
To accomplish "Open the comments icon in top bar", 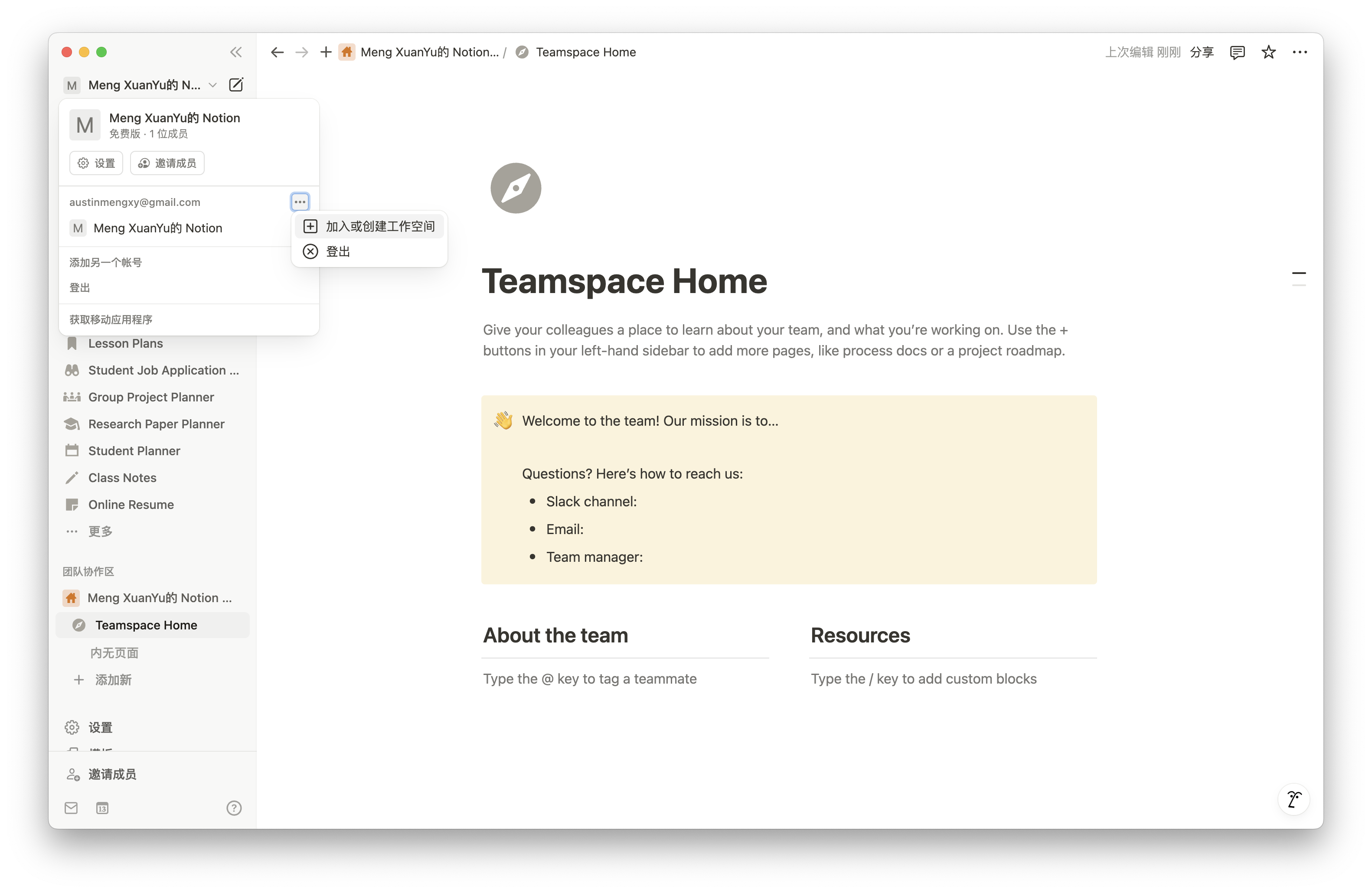I will [1237, 52].
